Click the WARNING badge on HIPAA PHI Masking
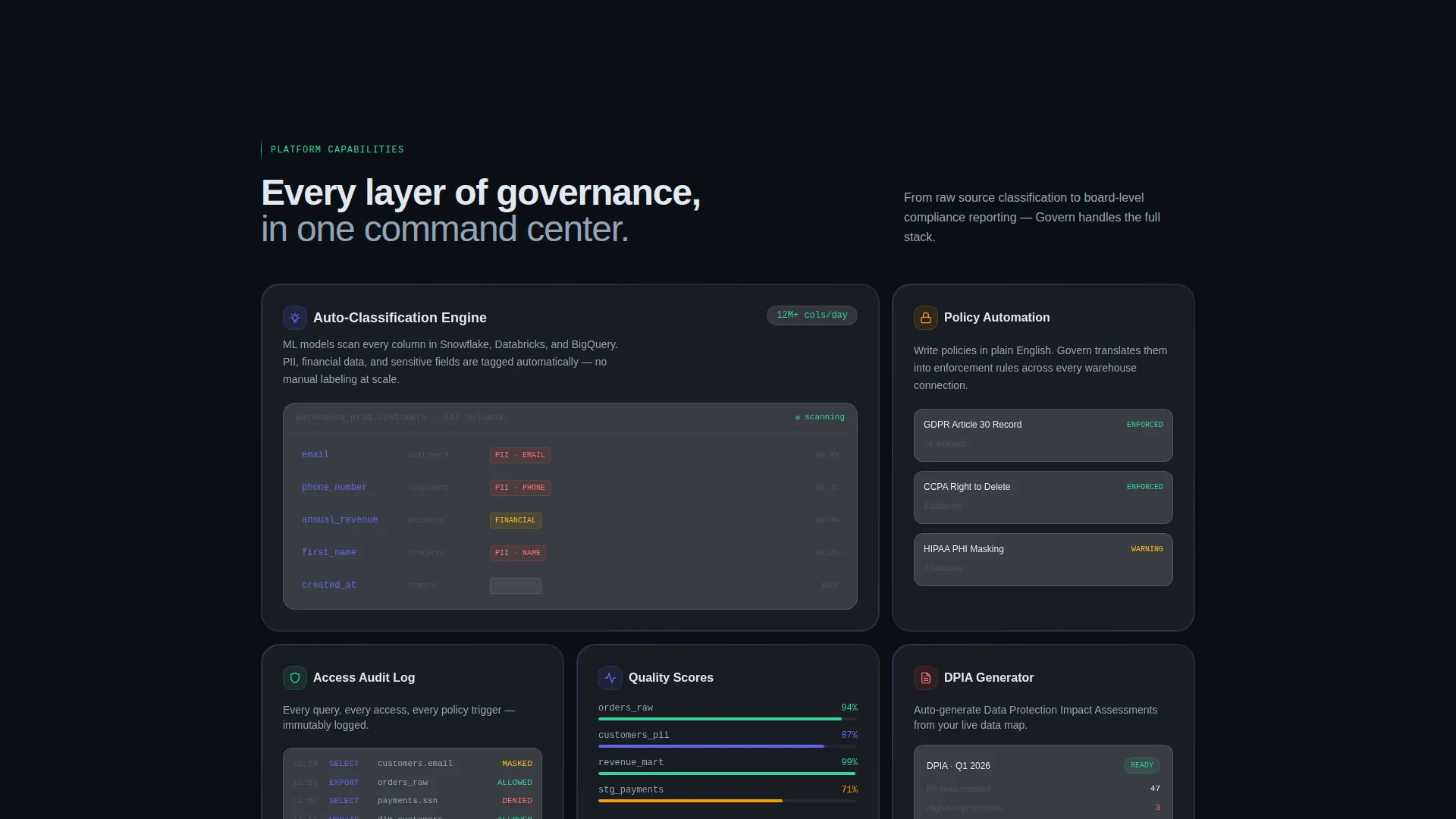This screenshot has width=1456, height=819. 1147,549
